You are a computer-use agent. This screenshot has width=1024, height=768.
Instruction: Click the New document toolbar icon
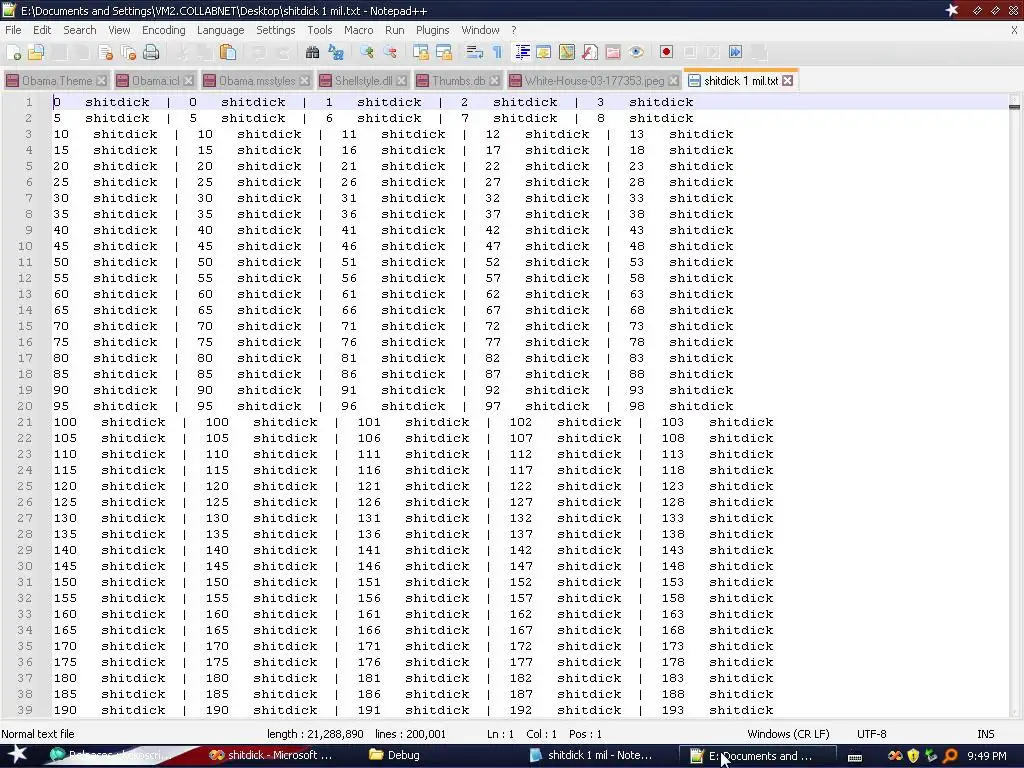pyautogui.click(x=14, y=52)
